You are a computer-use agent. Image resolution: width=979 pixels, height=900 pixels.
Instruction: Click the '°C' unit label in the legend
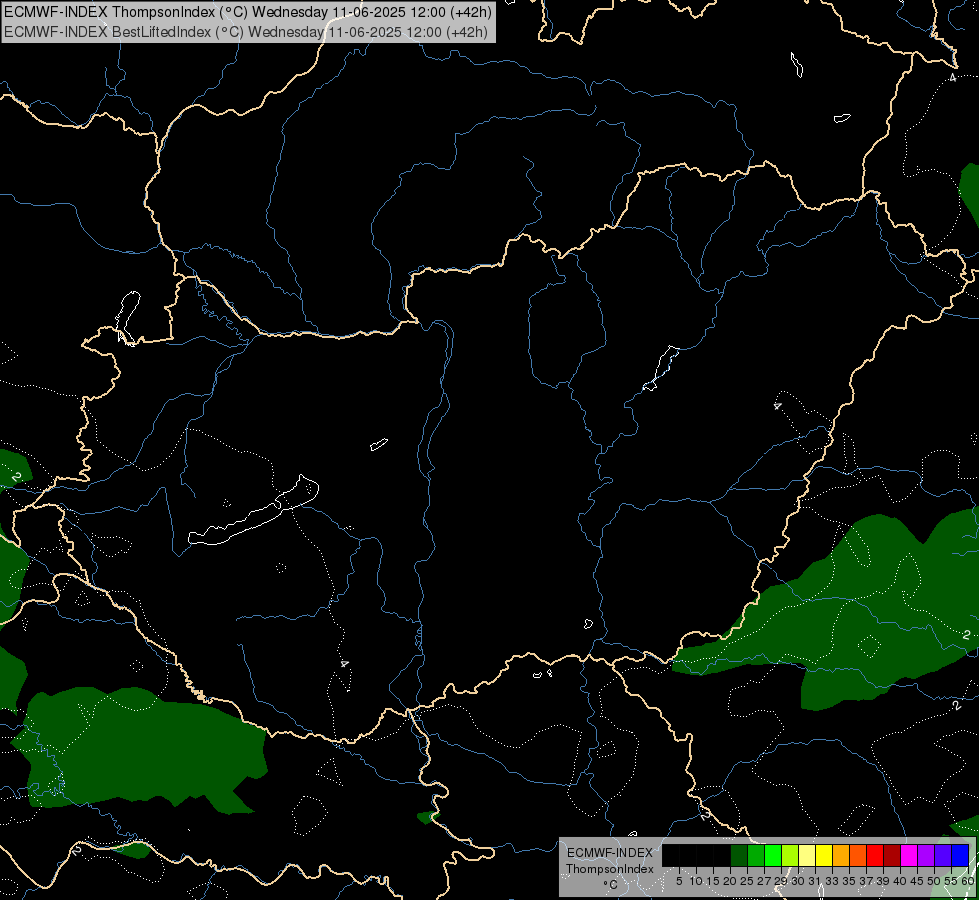610,885
